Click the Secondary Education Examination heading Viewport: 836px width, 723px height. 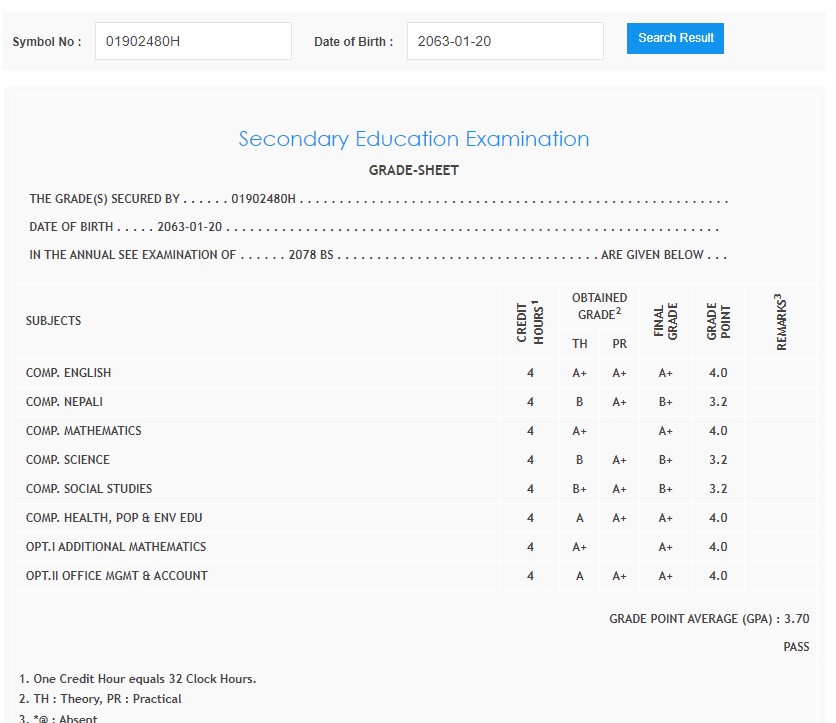tap(413, 139)
